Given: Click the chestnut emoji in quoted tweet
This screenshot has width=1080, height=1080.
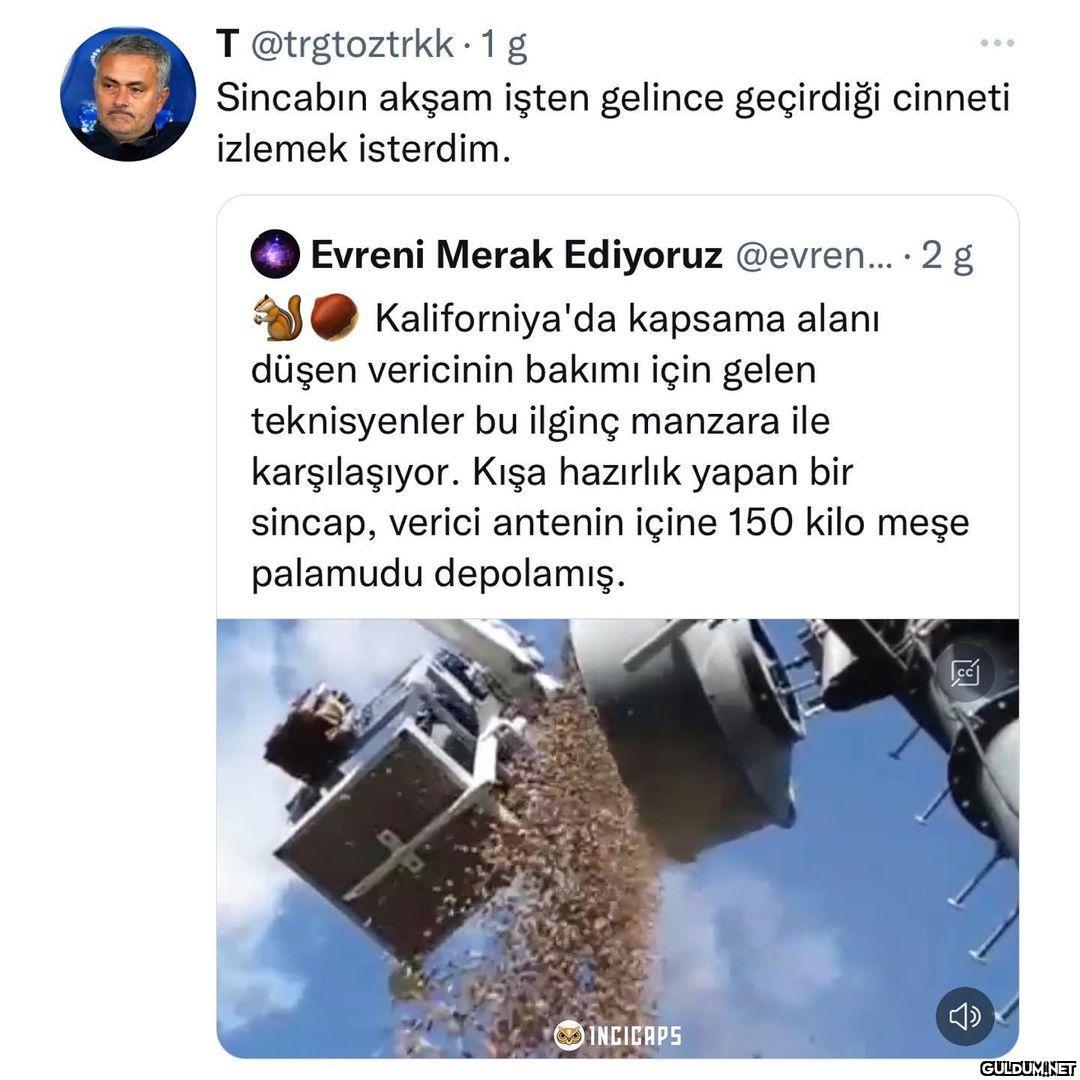Looking at the screenshot, I should [333, 316].
